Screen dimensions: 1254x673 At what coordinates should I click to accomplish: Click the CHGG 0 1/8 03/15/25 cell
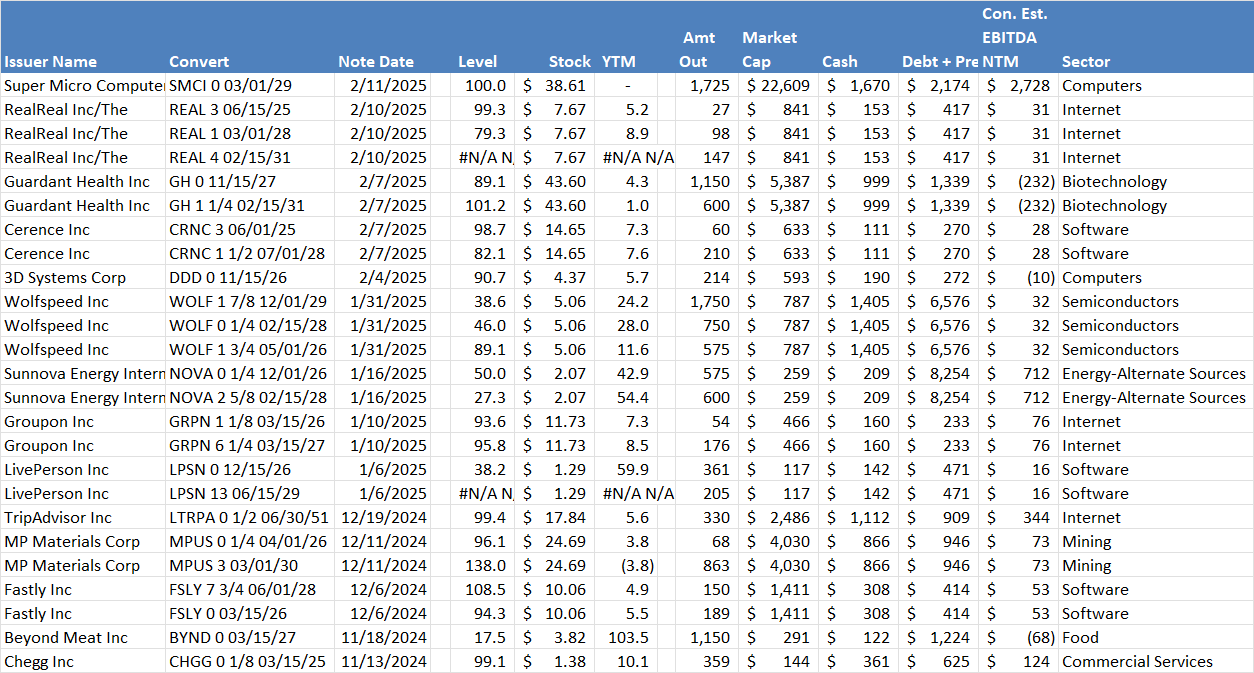248,662
